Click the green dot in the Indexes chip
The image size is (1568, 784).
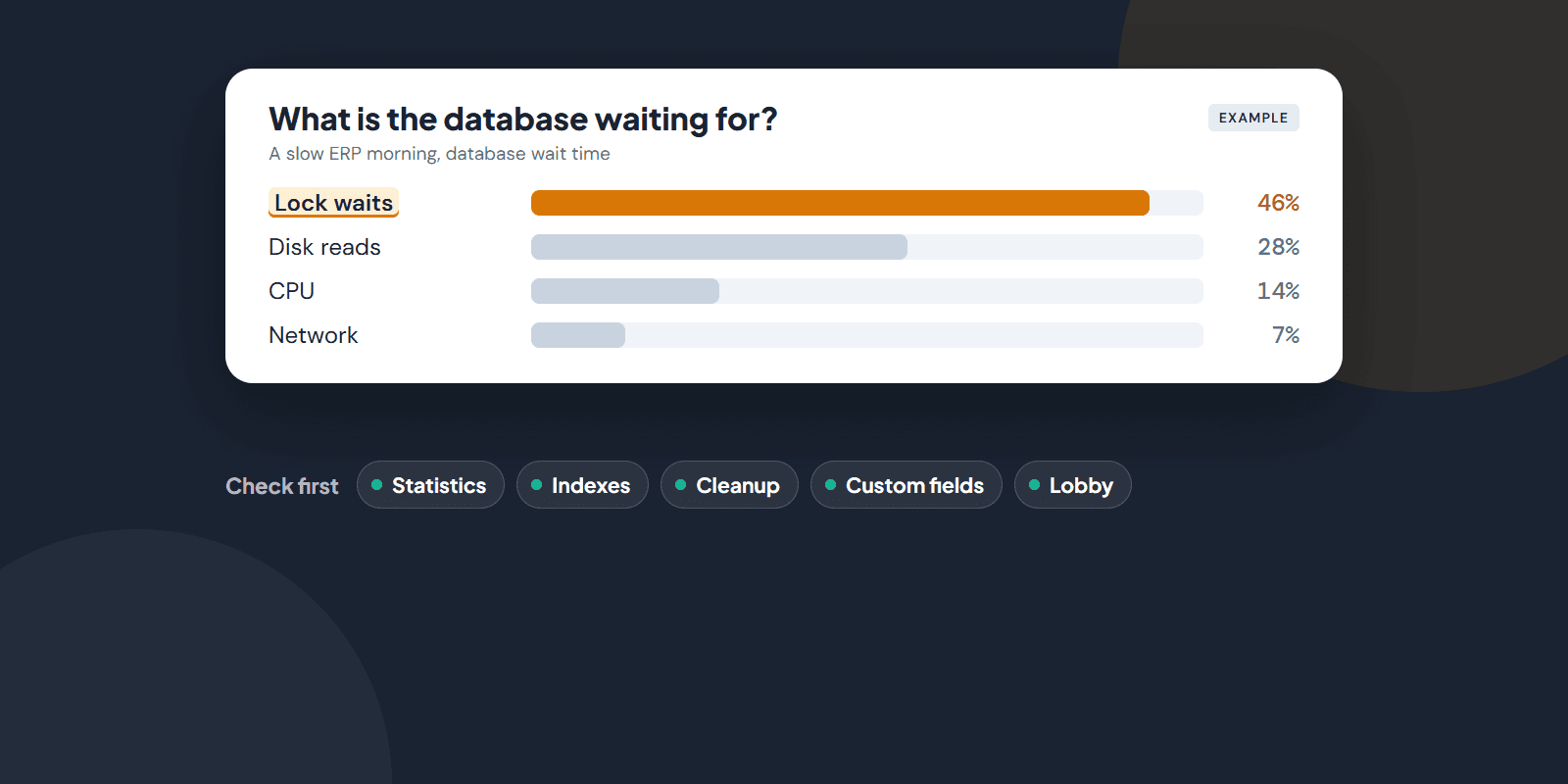[x=536, y=485]
